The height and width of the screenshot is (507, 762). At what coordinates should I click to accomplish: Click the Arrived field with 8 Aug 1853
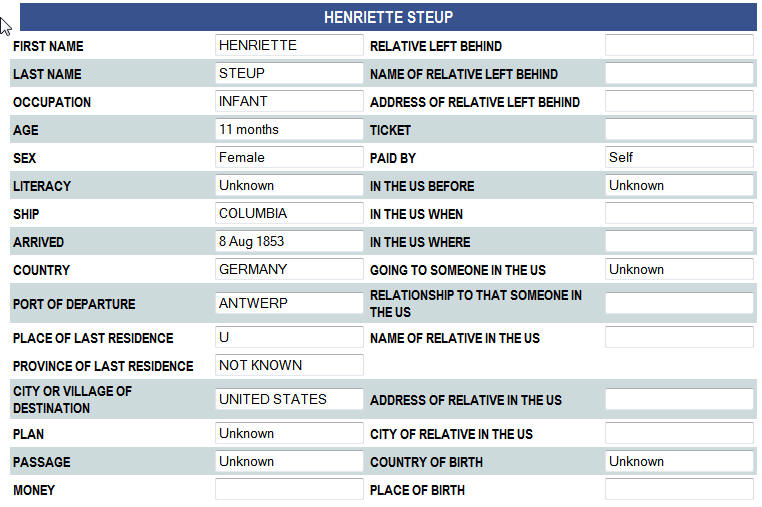pos(289,242)
